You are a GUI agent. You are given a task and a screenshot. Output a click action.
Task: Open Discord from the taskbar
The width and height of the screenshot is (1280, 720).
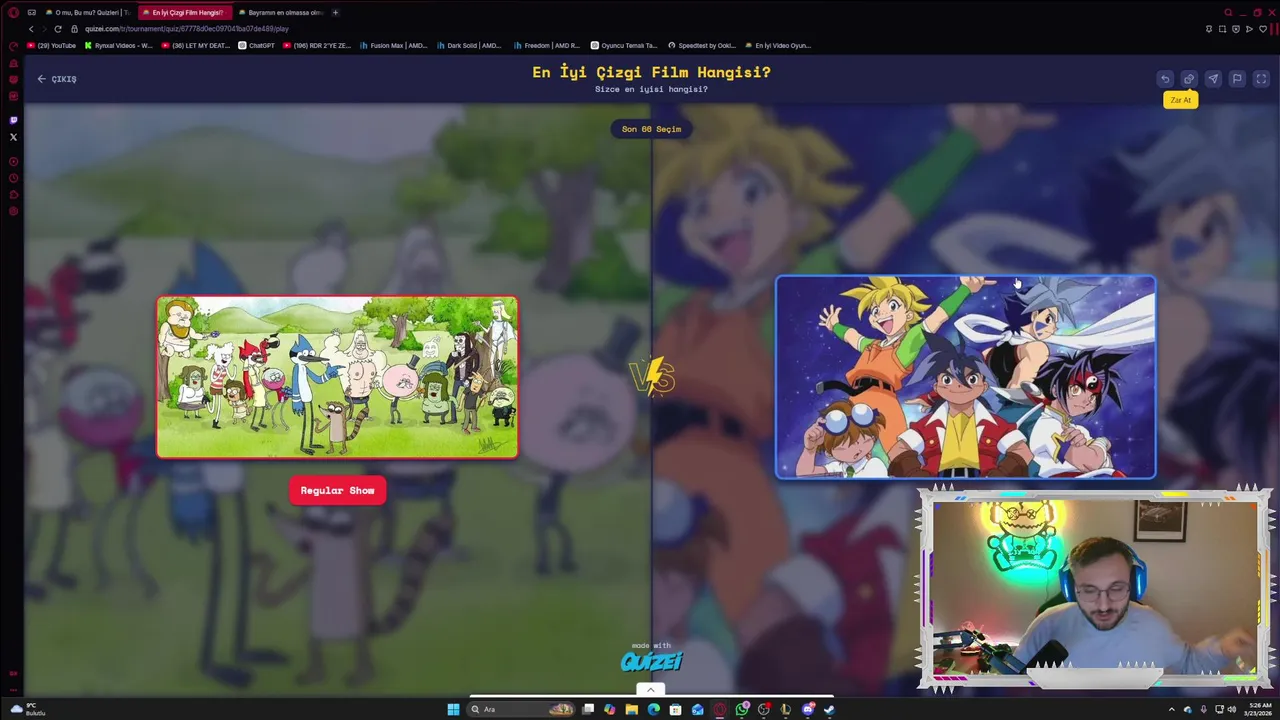(x=808, y=709)
